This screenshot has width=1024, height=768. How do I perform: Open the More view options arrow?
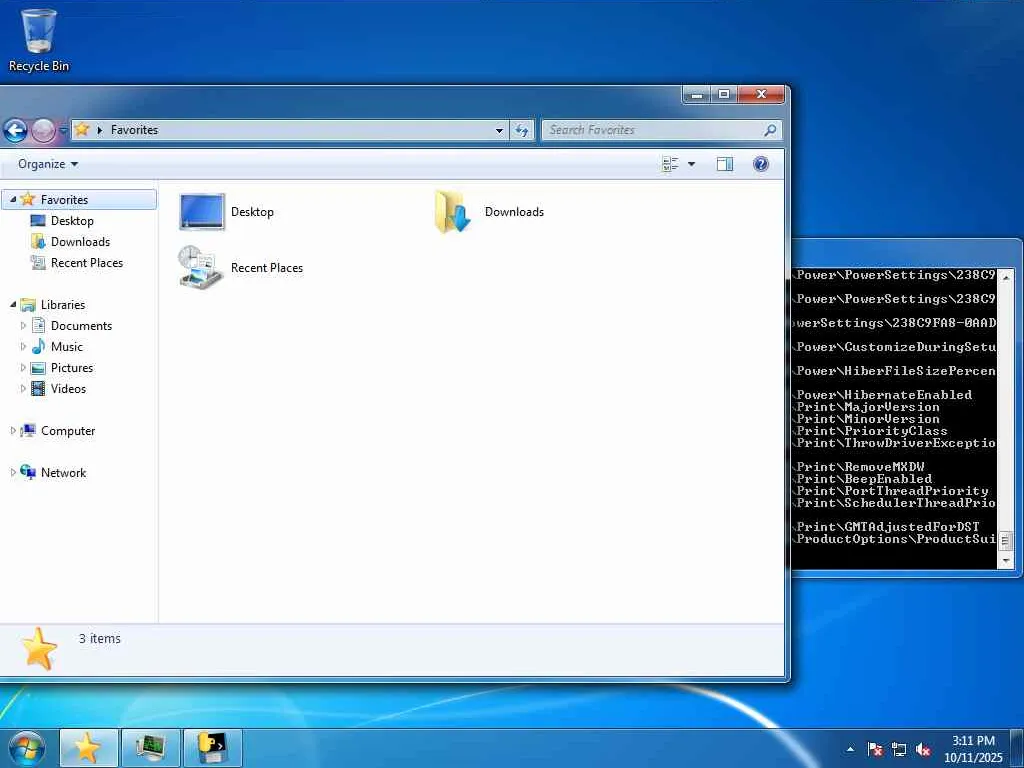click(692, 164)
